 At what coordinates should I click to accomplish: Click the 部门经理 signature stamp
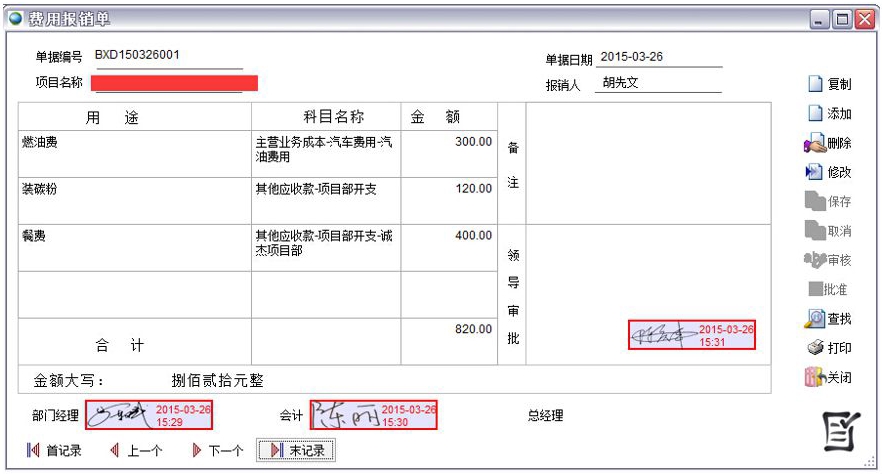149,414
